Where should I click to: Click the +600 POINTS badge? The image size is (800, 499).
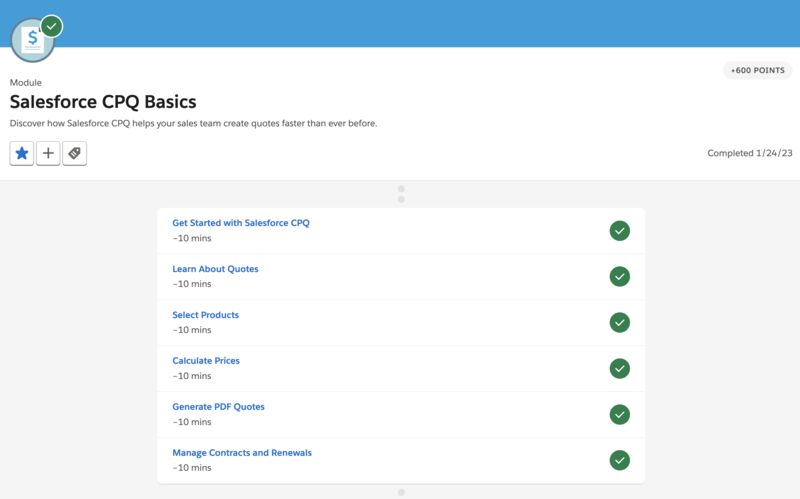click(x=758, y=70)
